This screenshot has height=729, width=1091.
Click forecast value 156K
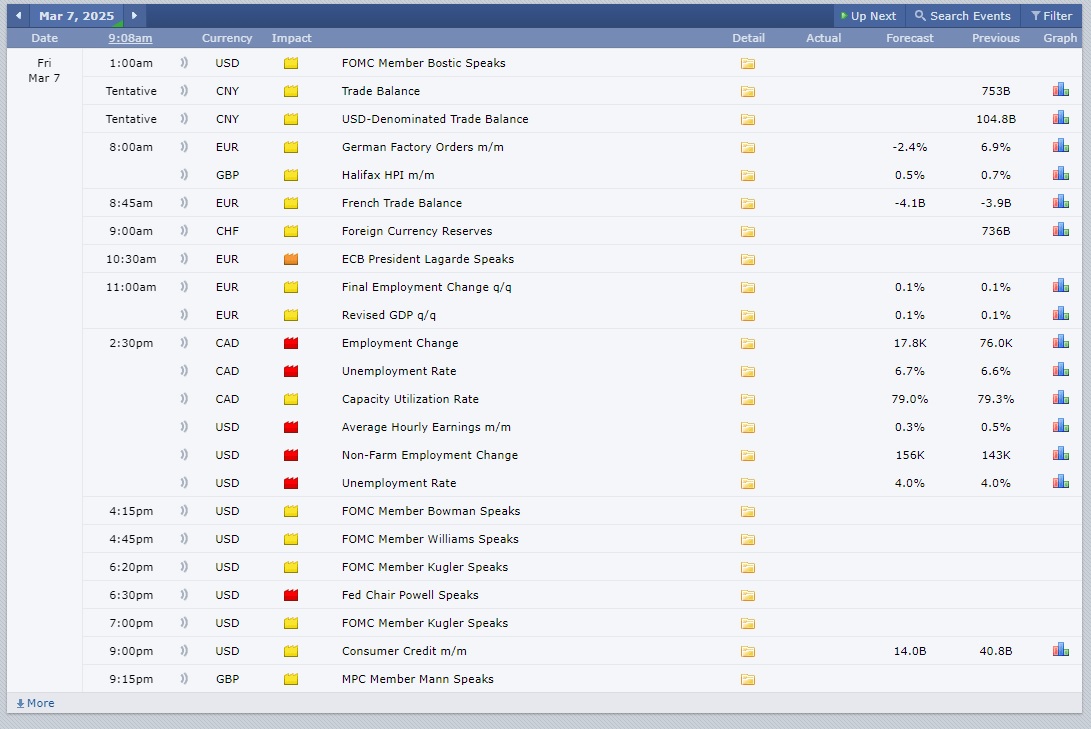(909, 455)
